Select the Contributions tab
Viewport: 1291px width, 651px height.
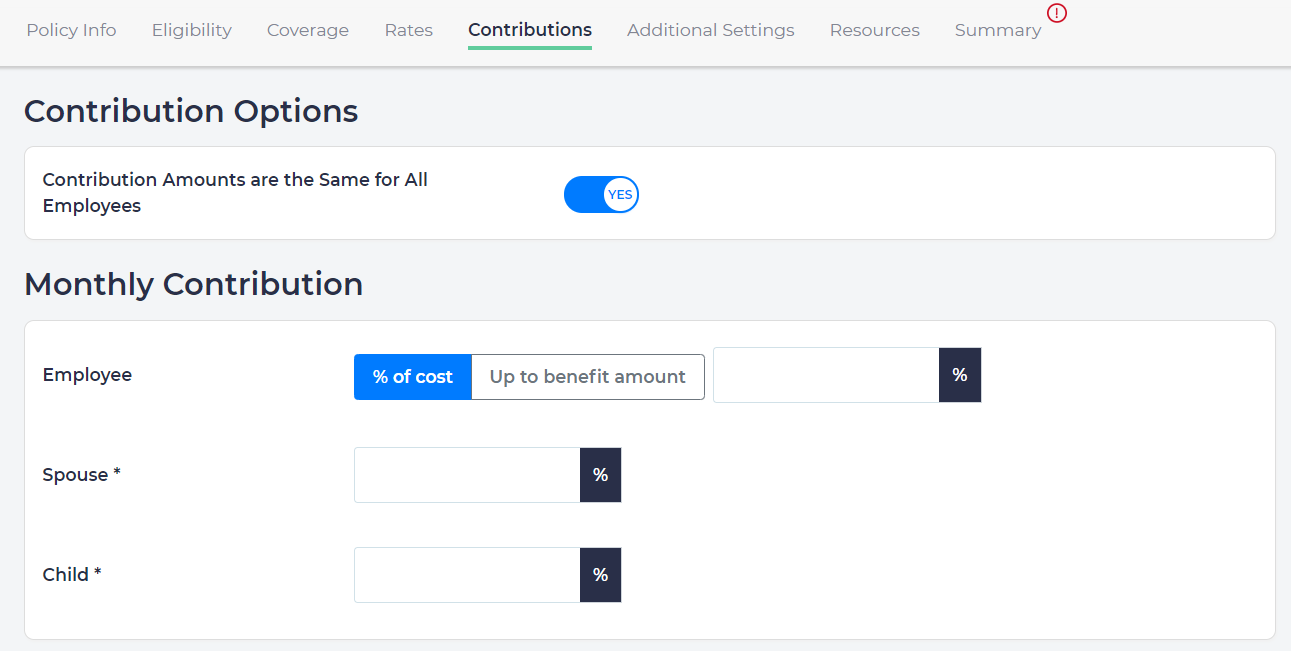[530, 30]
